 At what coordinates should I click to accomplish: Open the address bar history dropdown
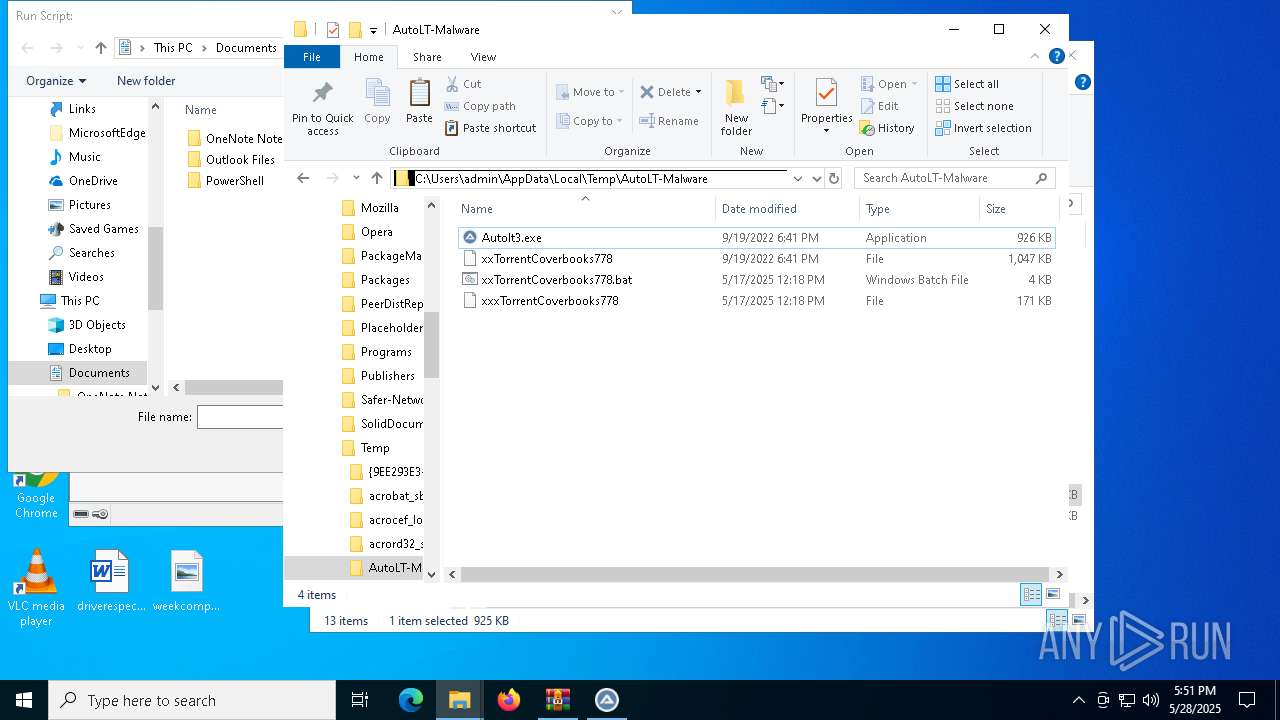click(798, 178)
